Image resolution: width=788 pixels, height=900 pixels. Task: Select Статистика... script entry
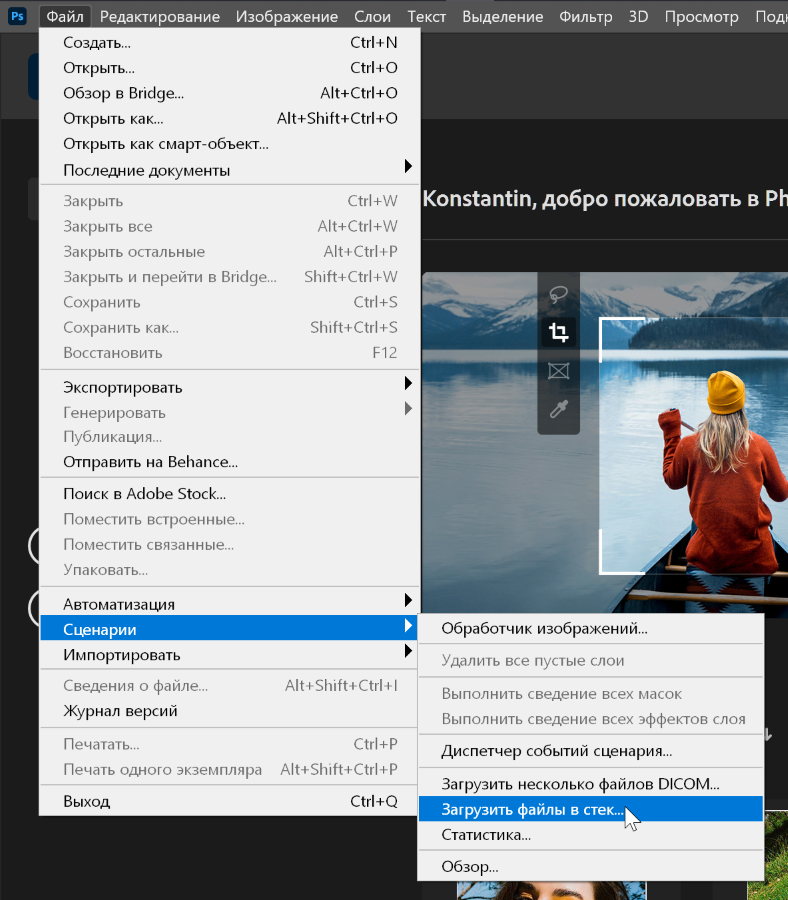point(591,835)
